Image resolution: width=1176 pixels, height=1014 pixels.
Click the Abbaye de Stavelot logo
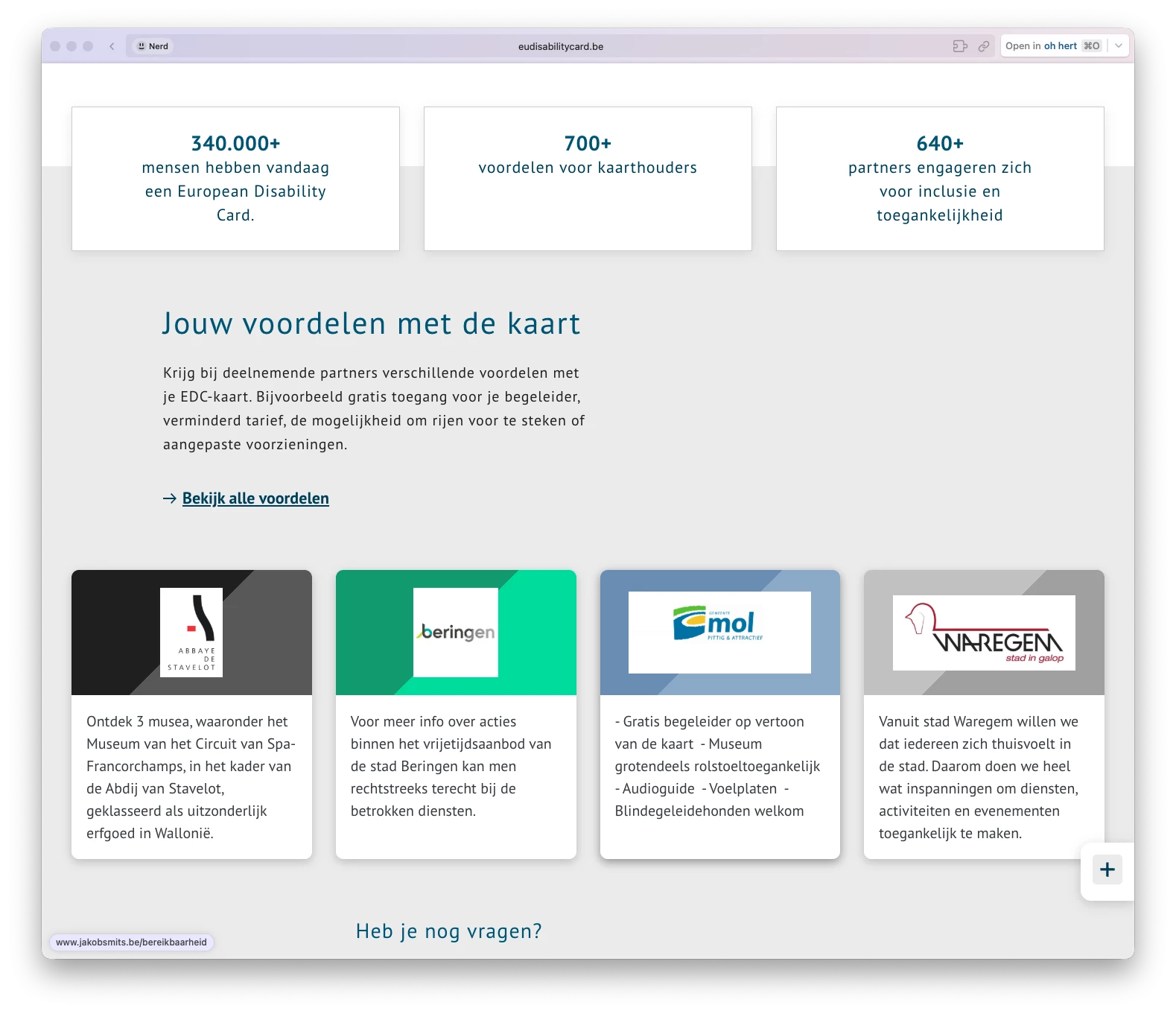tap(191, 632)
